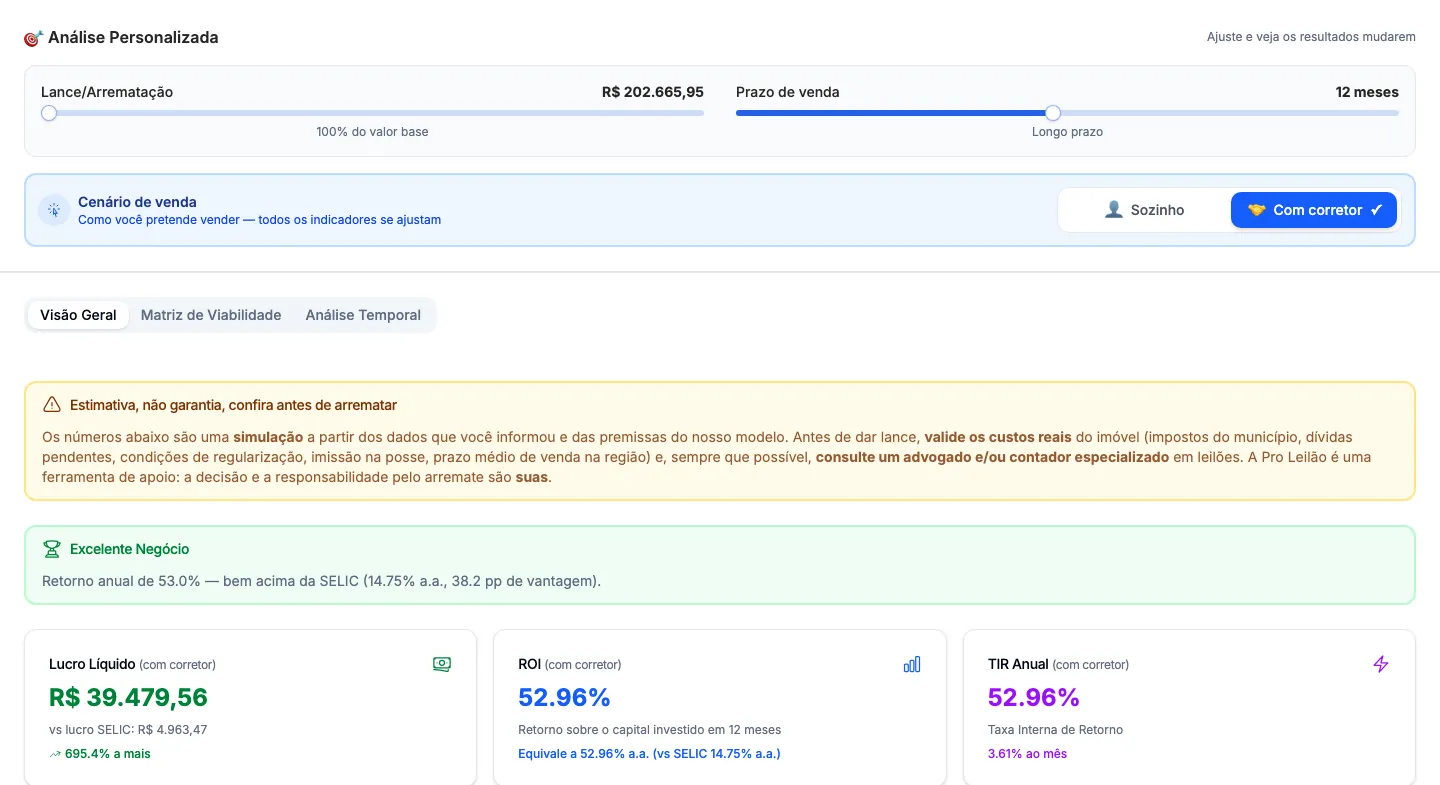The width and height of the screenshot is (1440, 785).
Task: Switch to the Análise Temporal tab
Action: click(x=363, y=315)
